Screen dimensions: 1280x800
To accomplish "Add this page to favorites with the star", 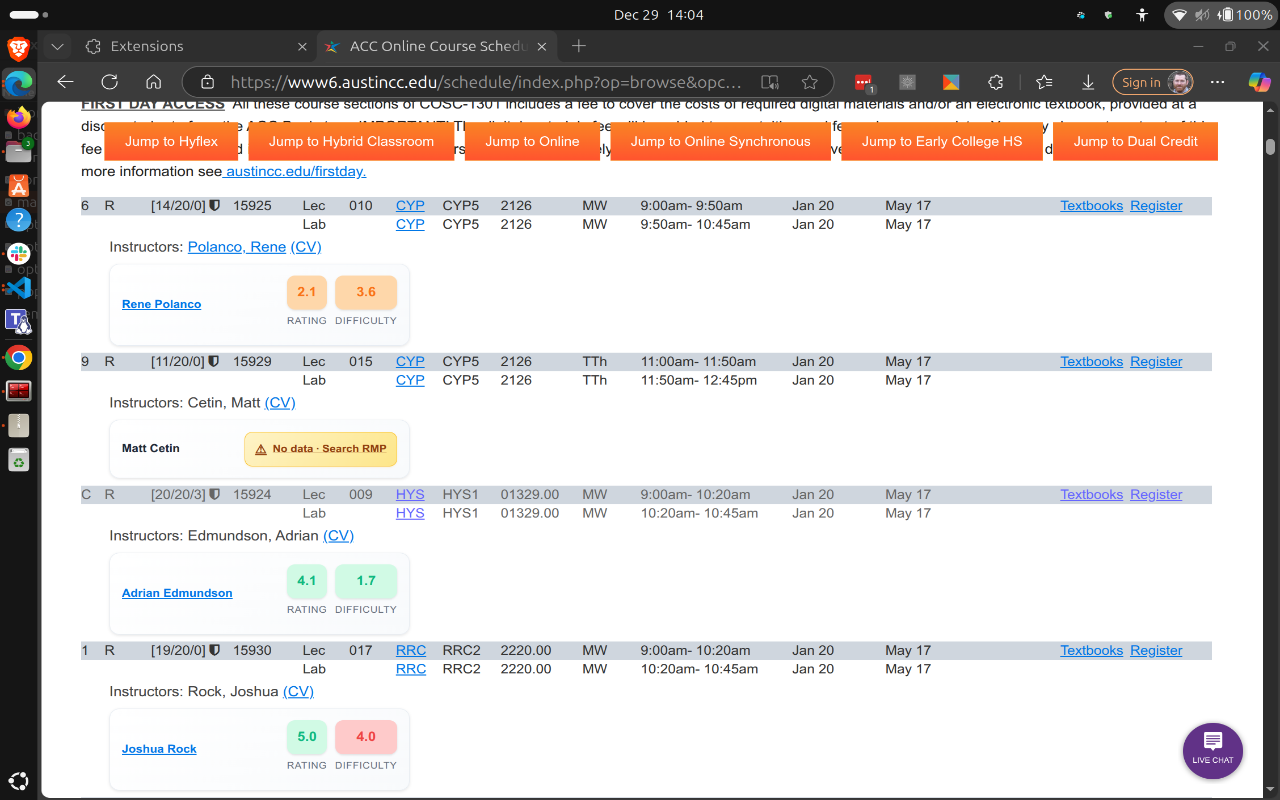I will point(810,82).
